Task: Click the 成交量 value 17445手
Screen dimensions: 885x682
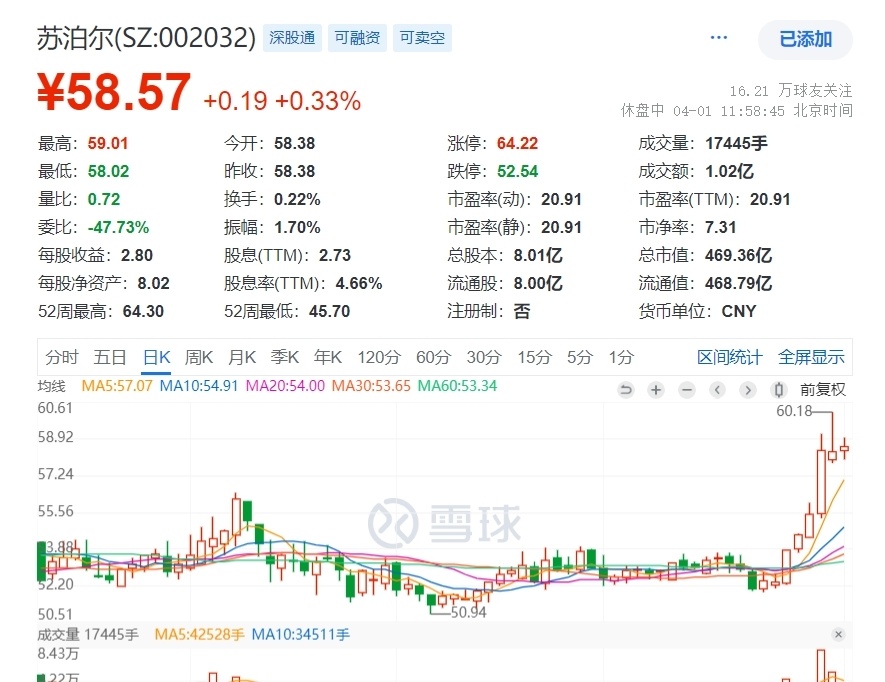Action: point(736,143)
